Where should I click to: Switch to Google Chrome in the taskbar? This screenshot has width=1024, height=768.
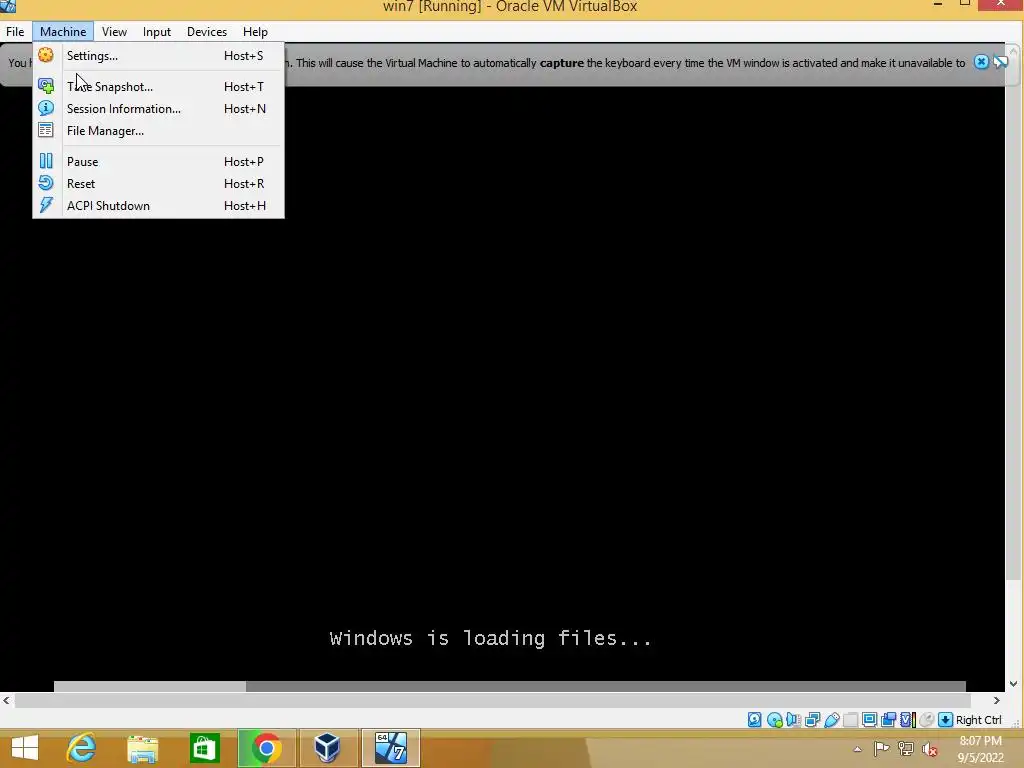(x=266, y=748)
